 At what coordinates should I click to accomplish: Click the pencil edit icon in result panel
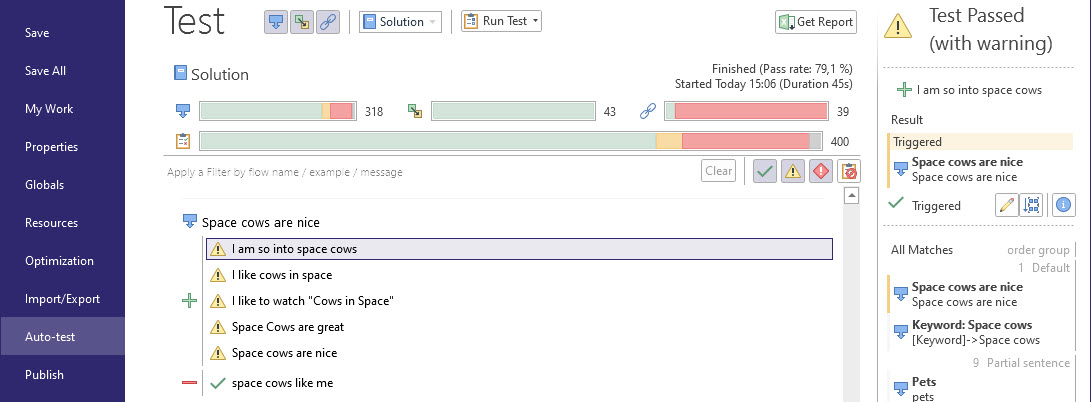point(1008,205)
